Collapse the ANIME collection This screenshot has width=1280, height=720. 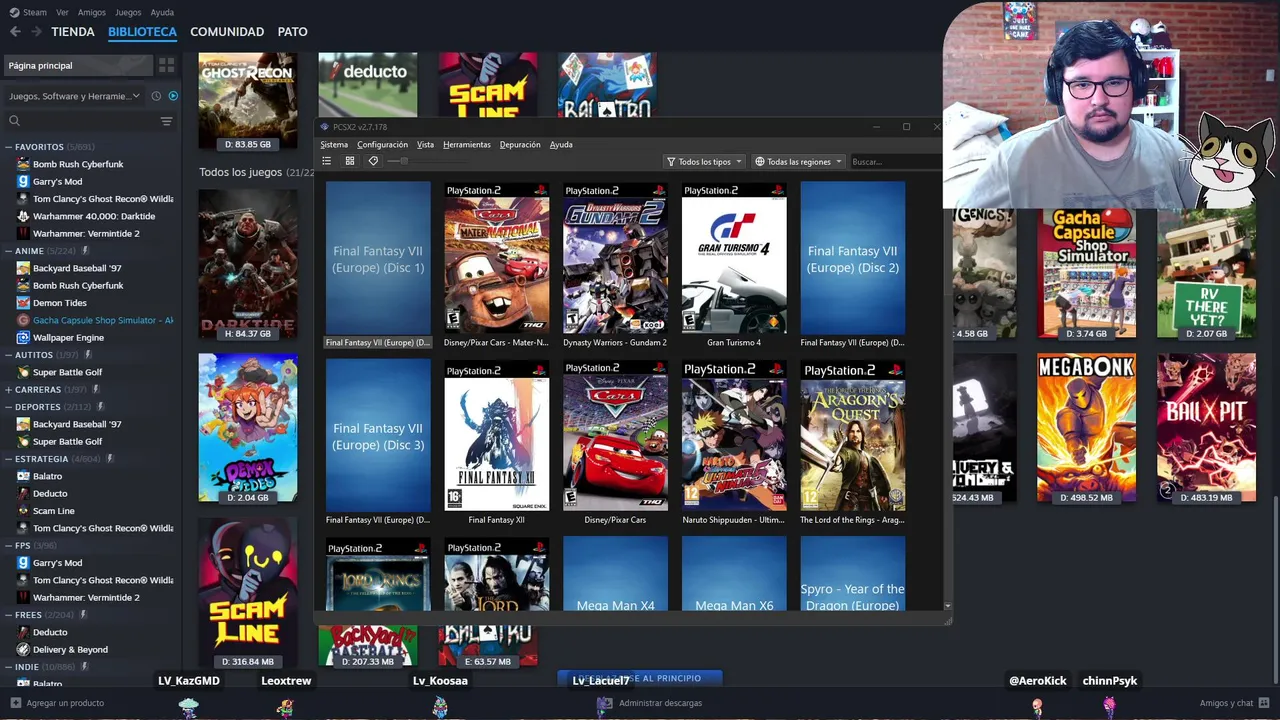tap(8, 251)
